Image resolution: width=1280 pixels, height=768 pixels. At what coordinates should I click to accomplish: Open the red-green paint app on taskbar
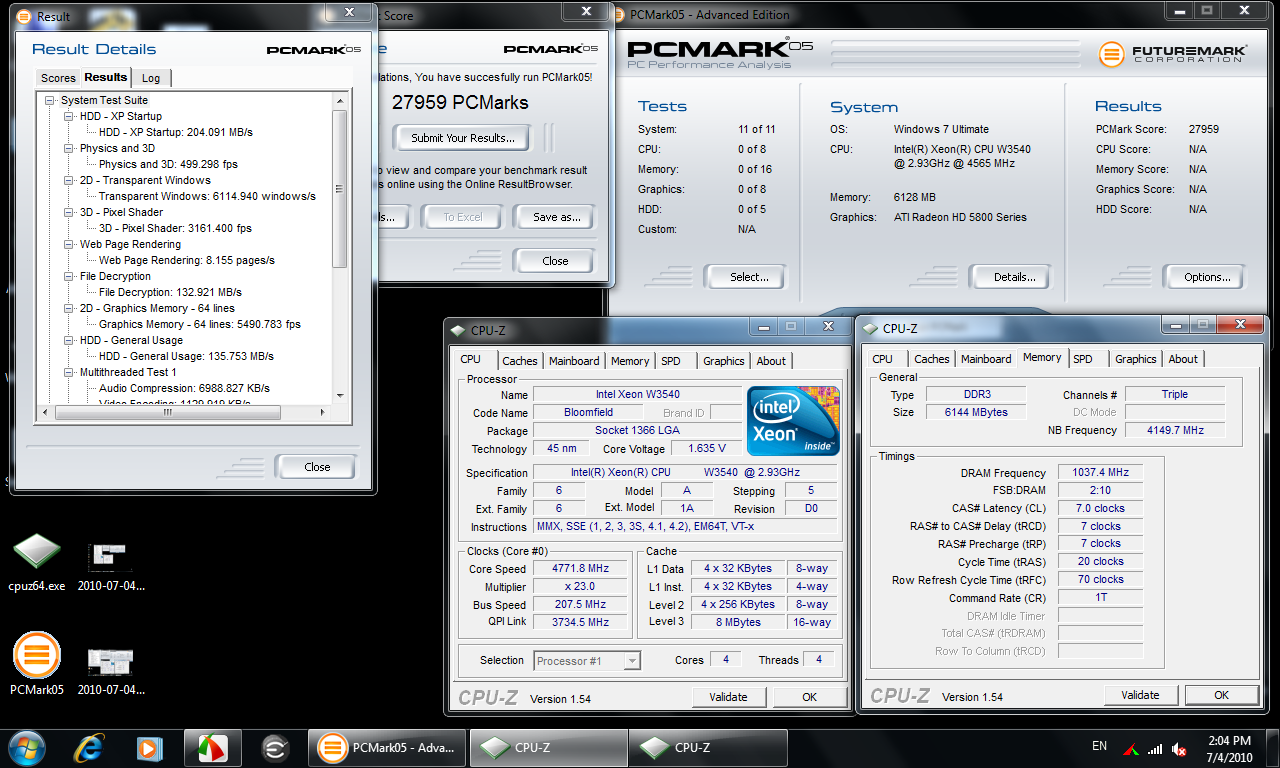coord(212,747)
